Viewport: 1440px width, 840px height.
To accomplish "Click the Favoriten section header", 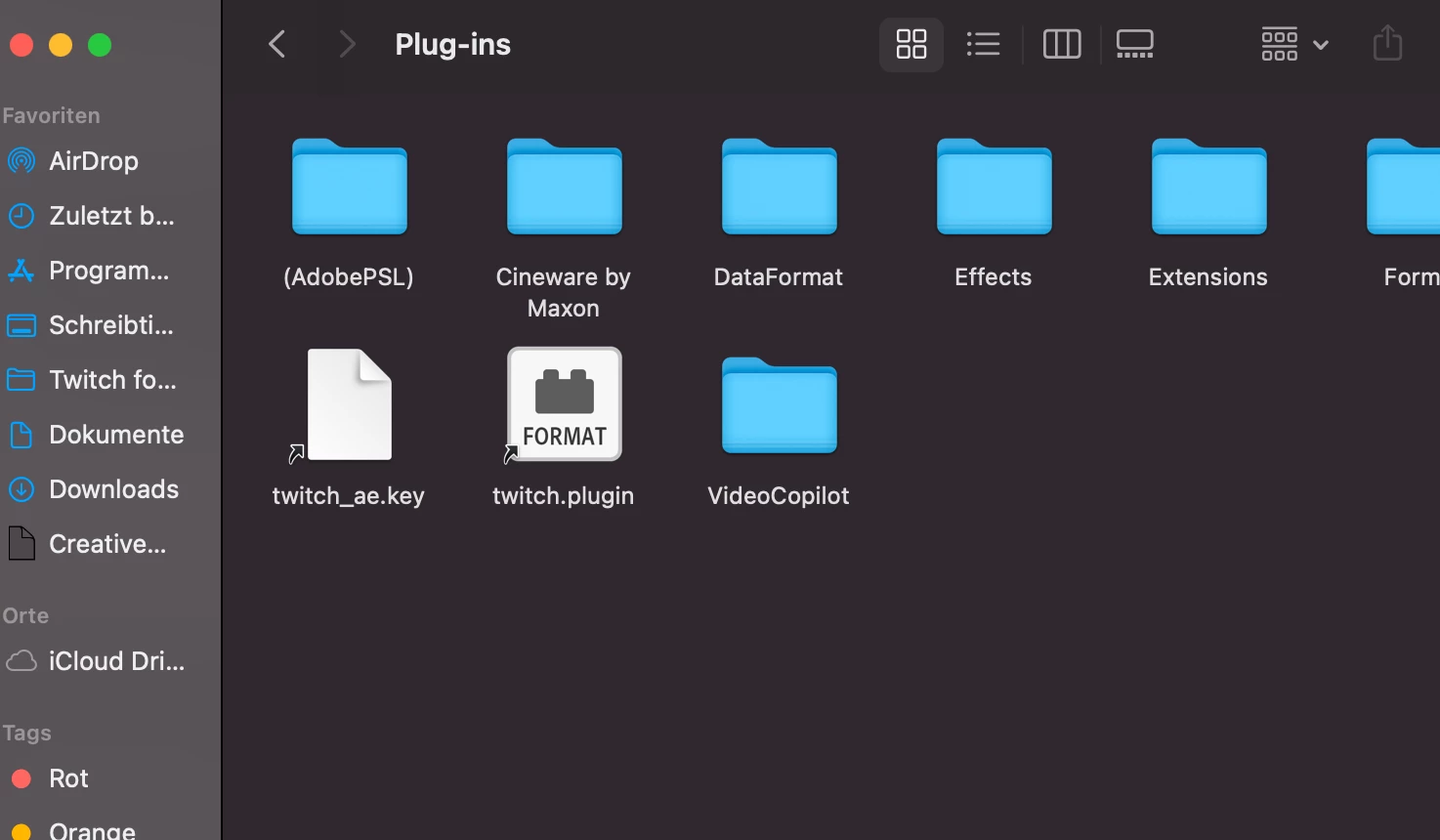I will 51,115.
